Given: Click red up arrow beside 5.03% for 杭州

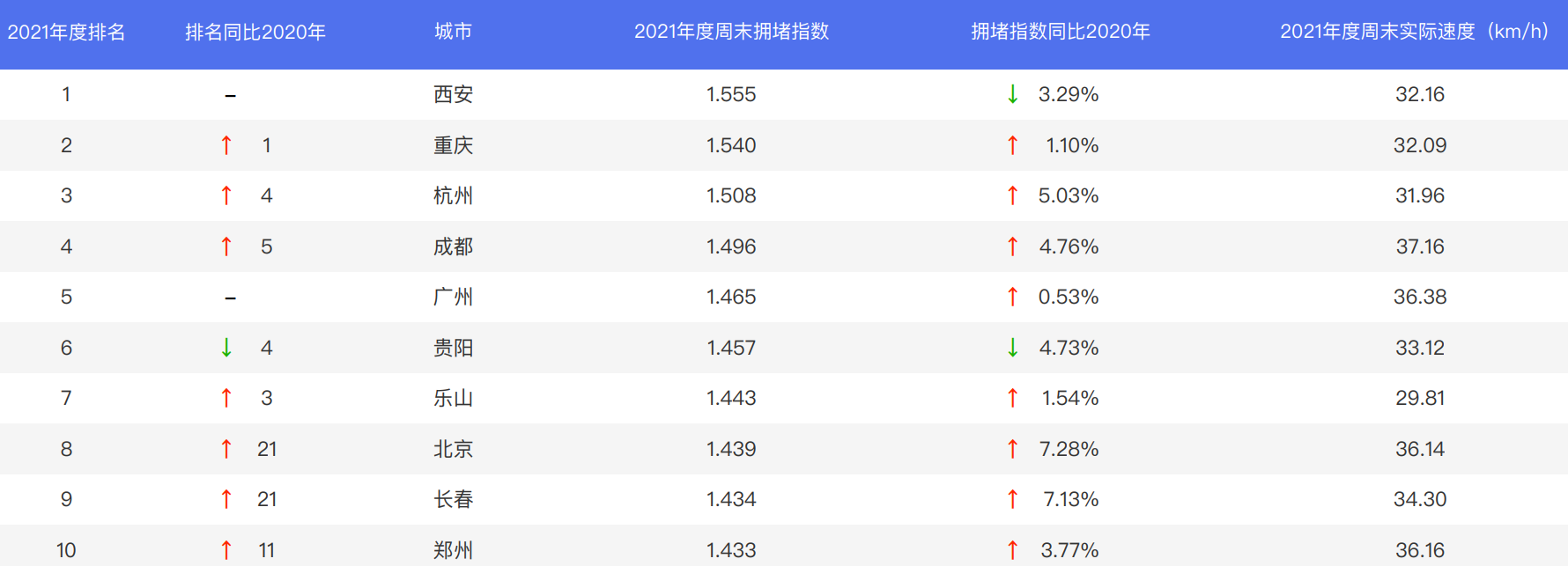Looking at the screenshot, I should [1012, 195].
